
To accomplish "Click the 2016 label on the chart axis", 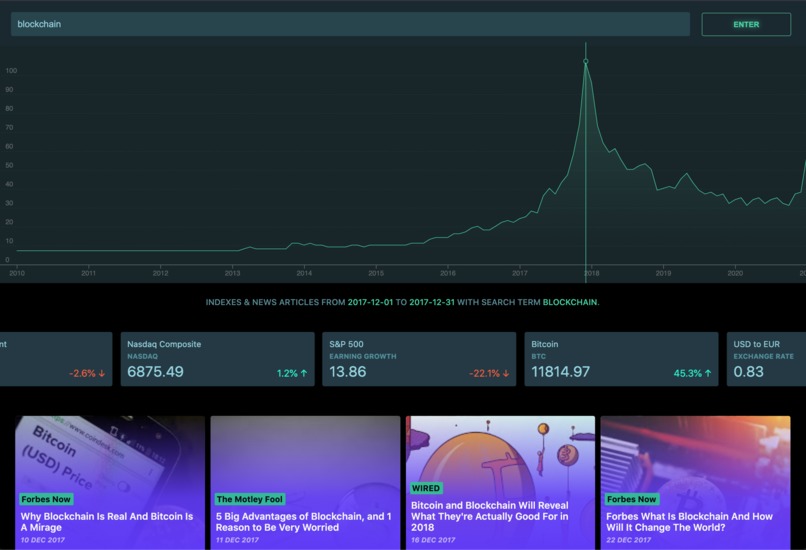I will pyautogui.click(x=448, y=273).
